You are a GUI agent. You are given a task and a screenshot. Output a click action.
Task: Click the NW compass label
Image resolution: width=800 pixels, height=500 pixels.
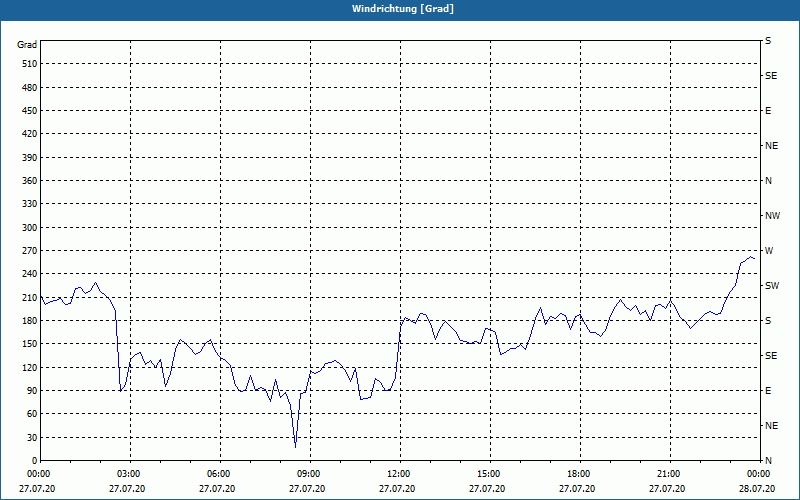pos(772,216)
